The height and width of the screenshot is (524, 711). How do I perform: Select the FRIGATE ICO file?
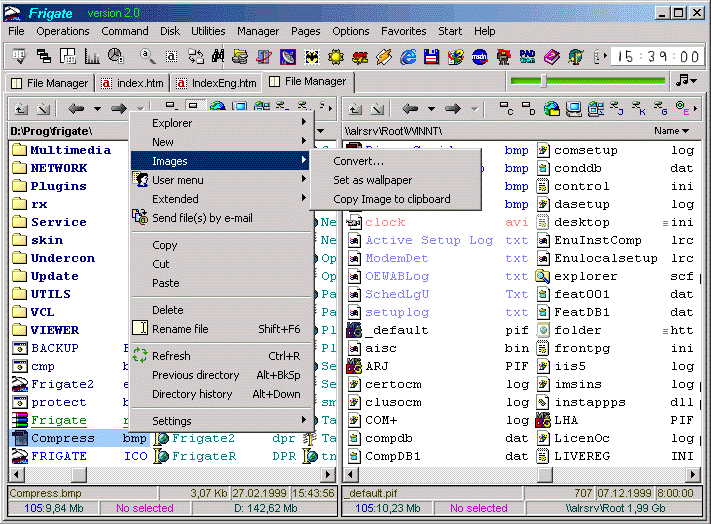tap(80, 456)
